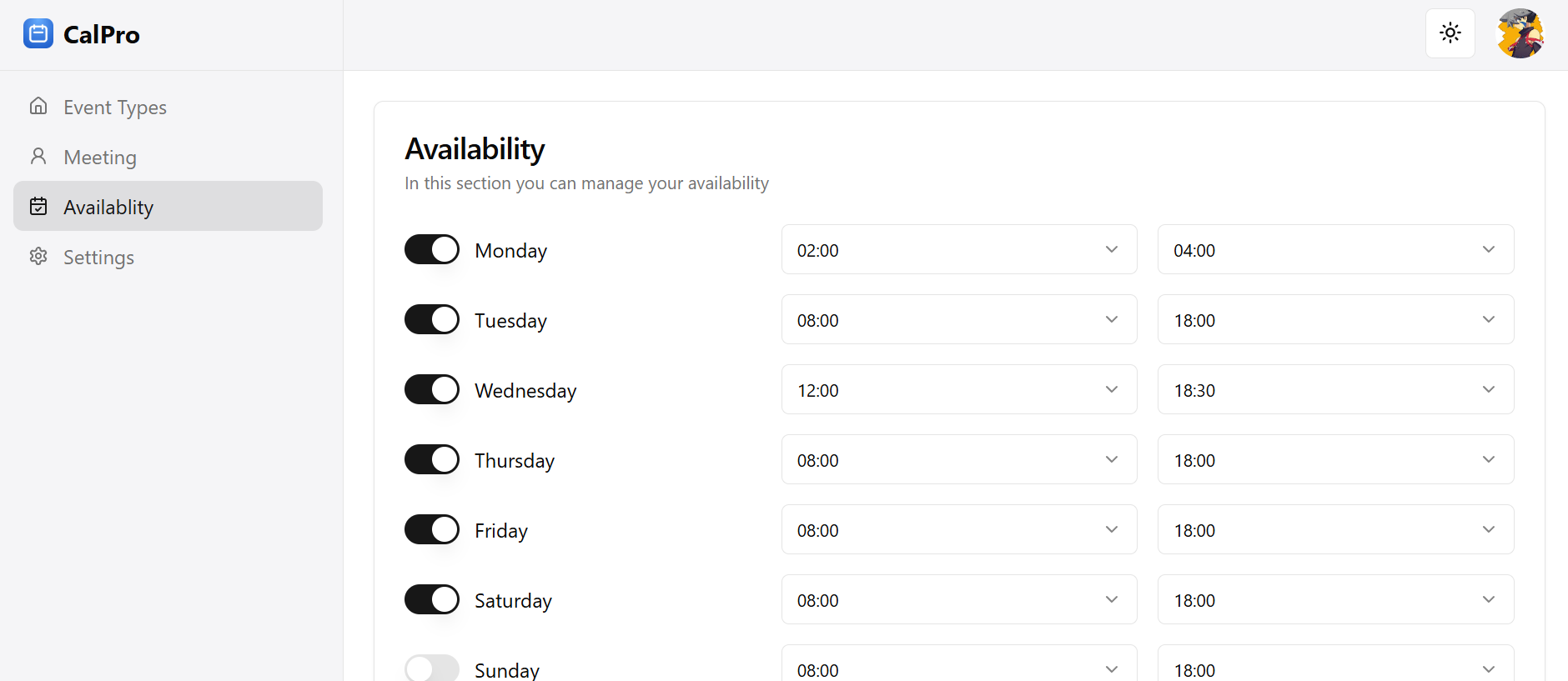Click the CalPro calendar logo icon
Viewport: 1568px width, 681px height.
click(38, 33)
